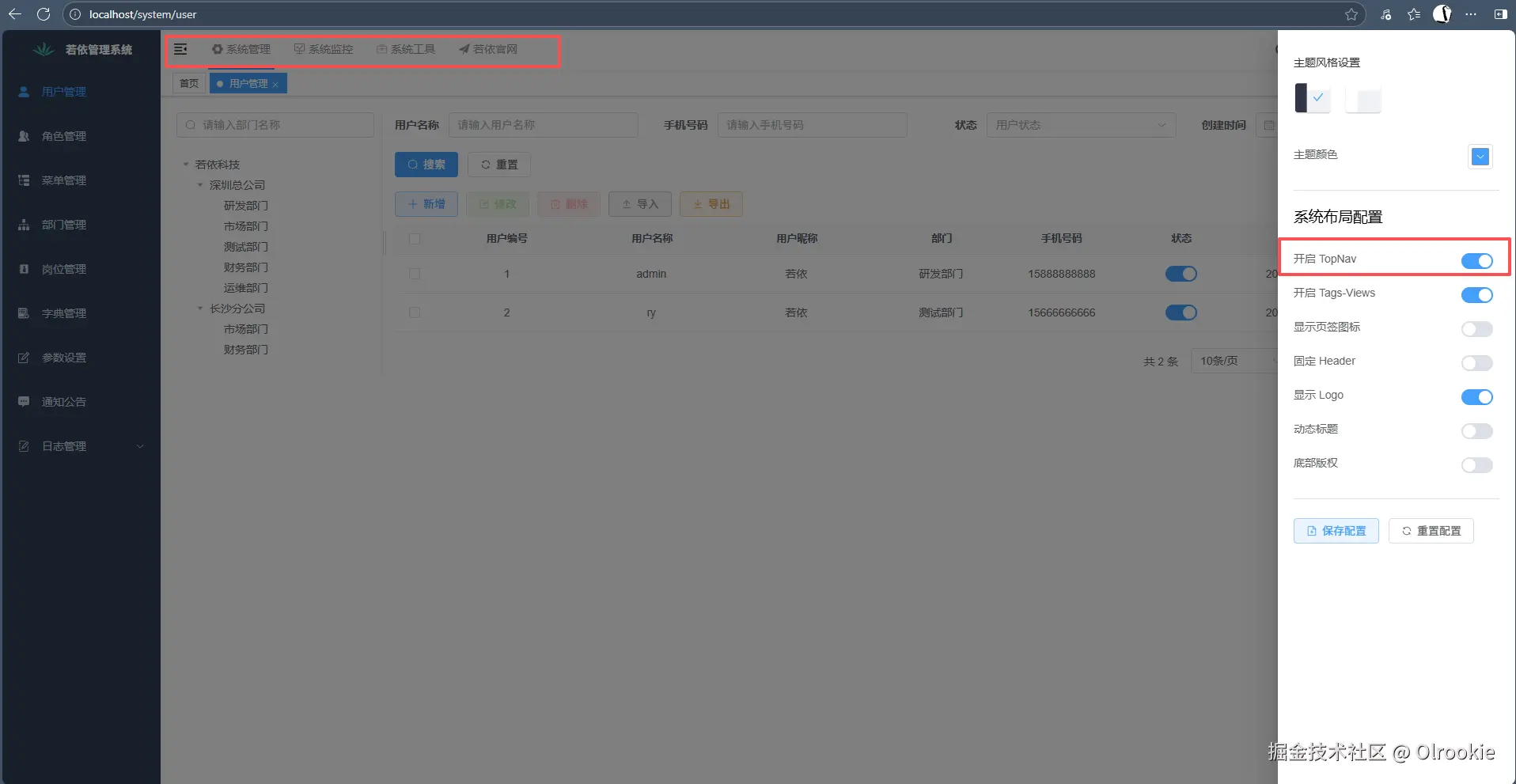
Task: Click the 重置配置 button
Action: pos(1431,531)
